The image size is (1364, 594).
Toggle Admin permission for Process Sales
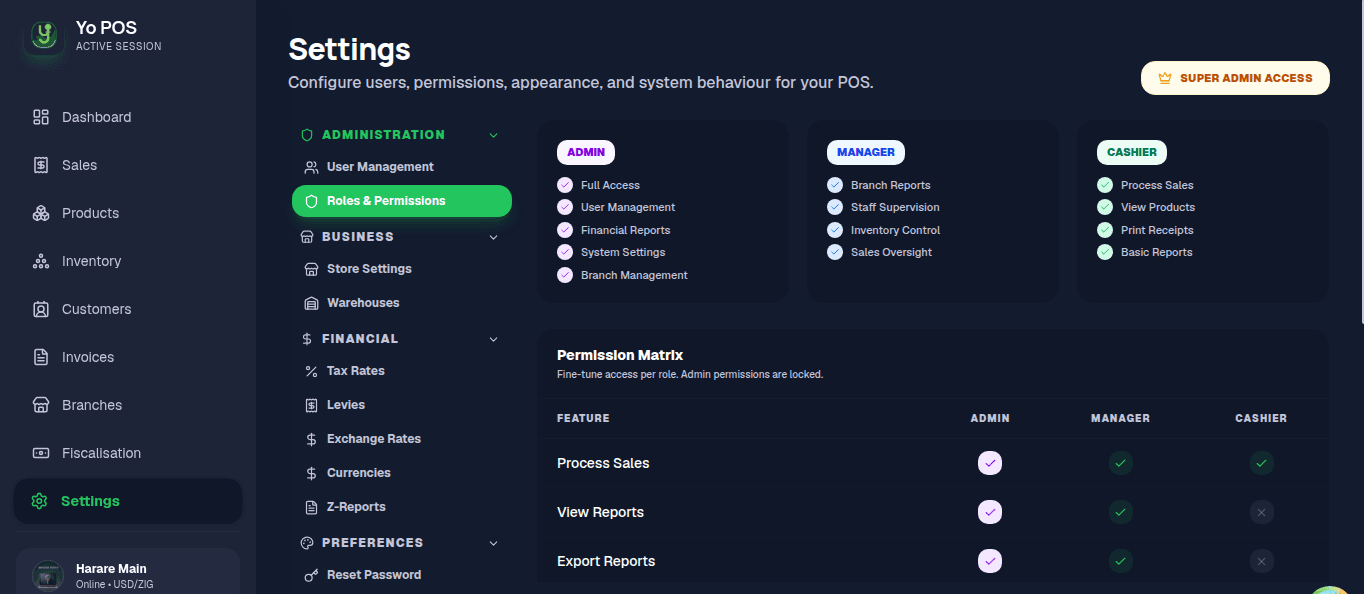click(x=990, y=463)
